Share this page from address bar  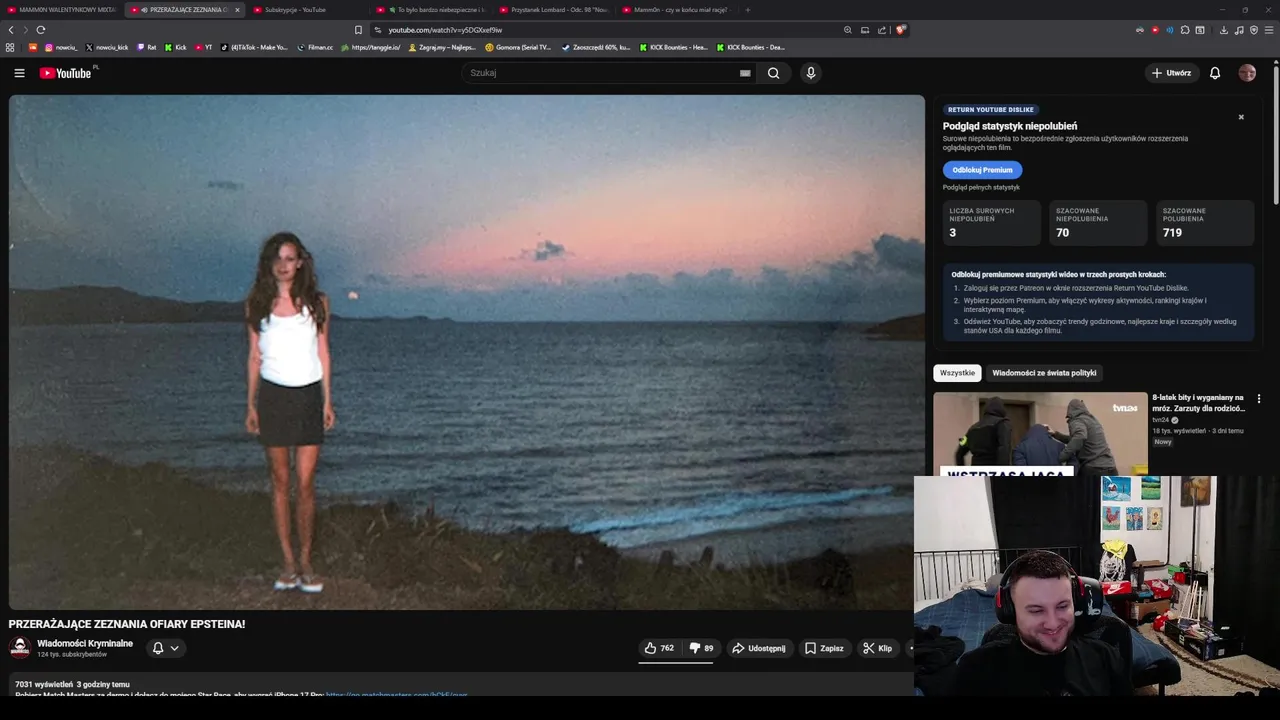[882, 30]
